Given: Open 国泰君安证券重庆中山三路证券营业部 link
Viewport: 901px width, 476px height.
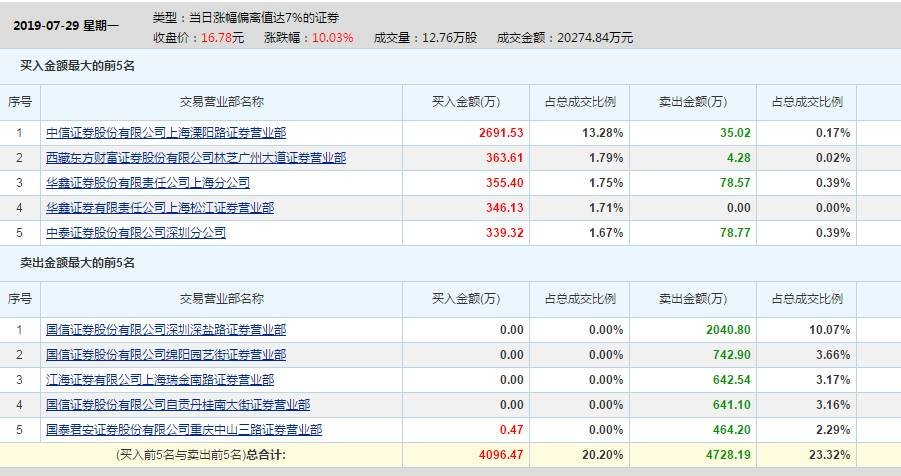Looking at the screenshot, I should (184, 430).
